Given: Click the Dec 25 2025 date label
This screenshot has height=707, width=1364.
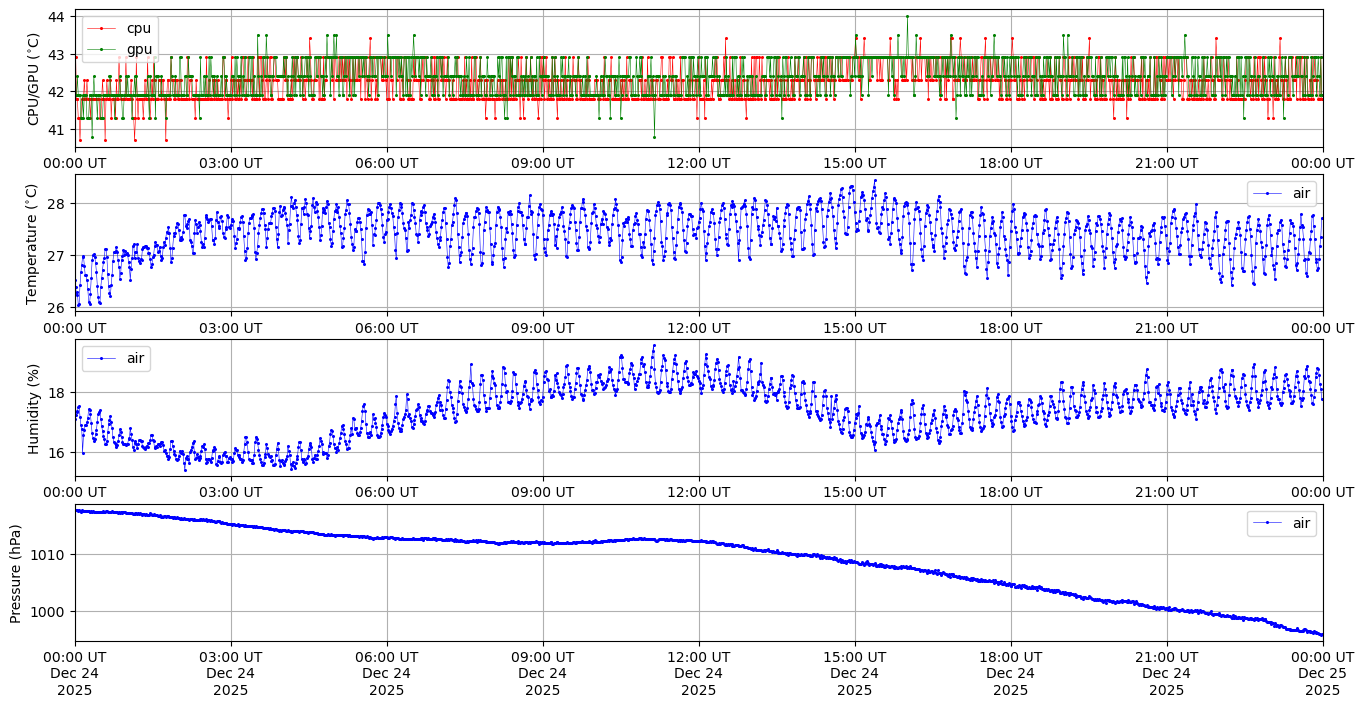Looking at the screenshot, I should click(x=1322, y=674).
